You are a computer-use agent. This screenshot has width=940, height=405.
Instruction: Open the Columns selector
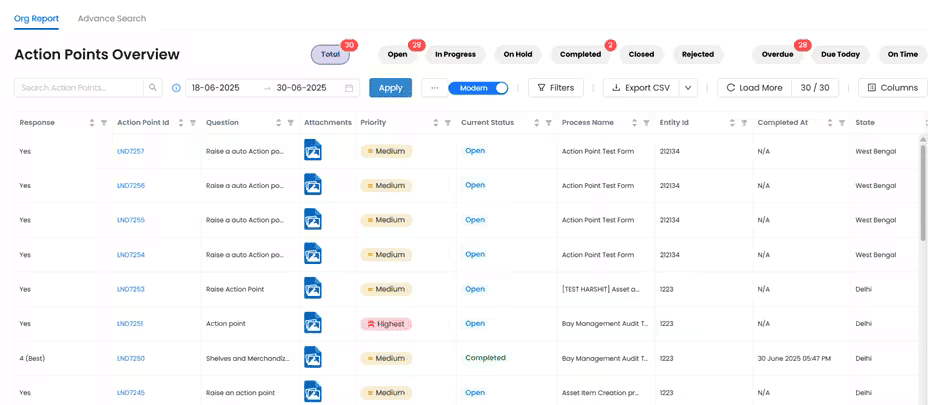892,88
